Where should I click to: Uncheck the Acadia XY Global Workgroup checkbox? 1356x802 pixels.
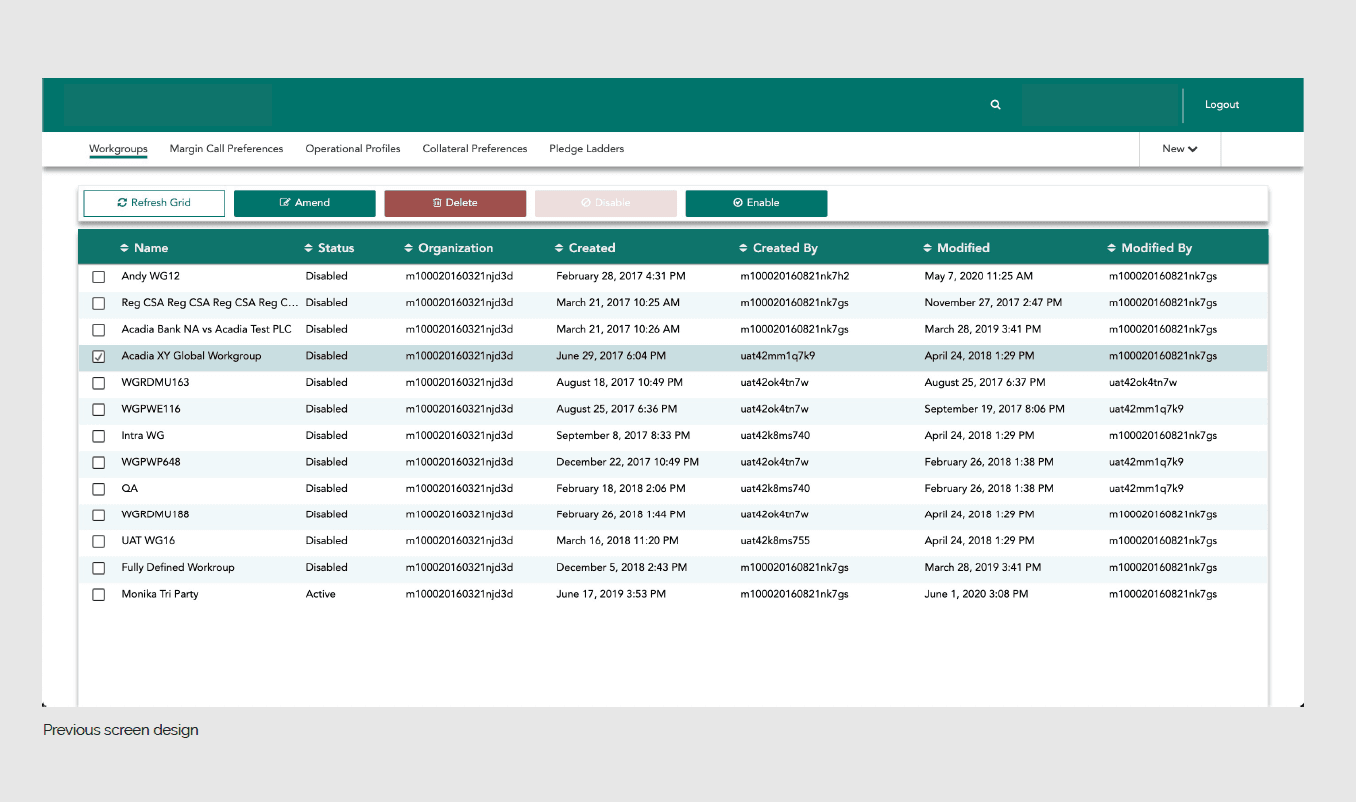(x=99, y=356)
